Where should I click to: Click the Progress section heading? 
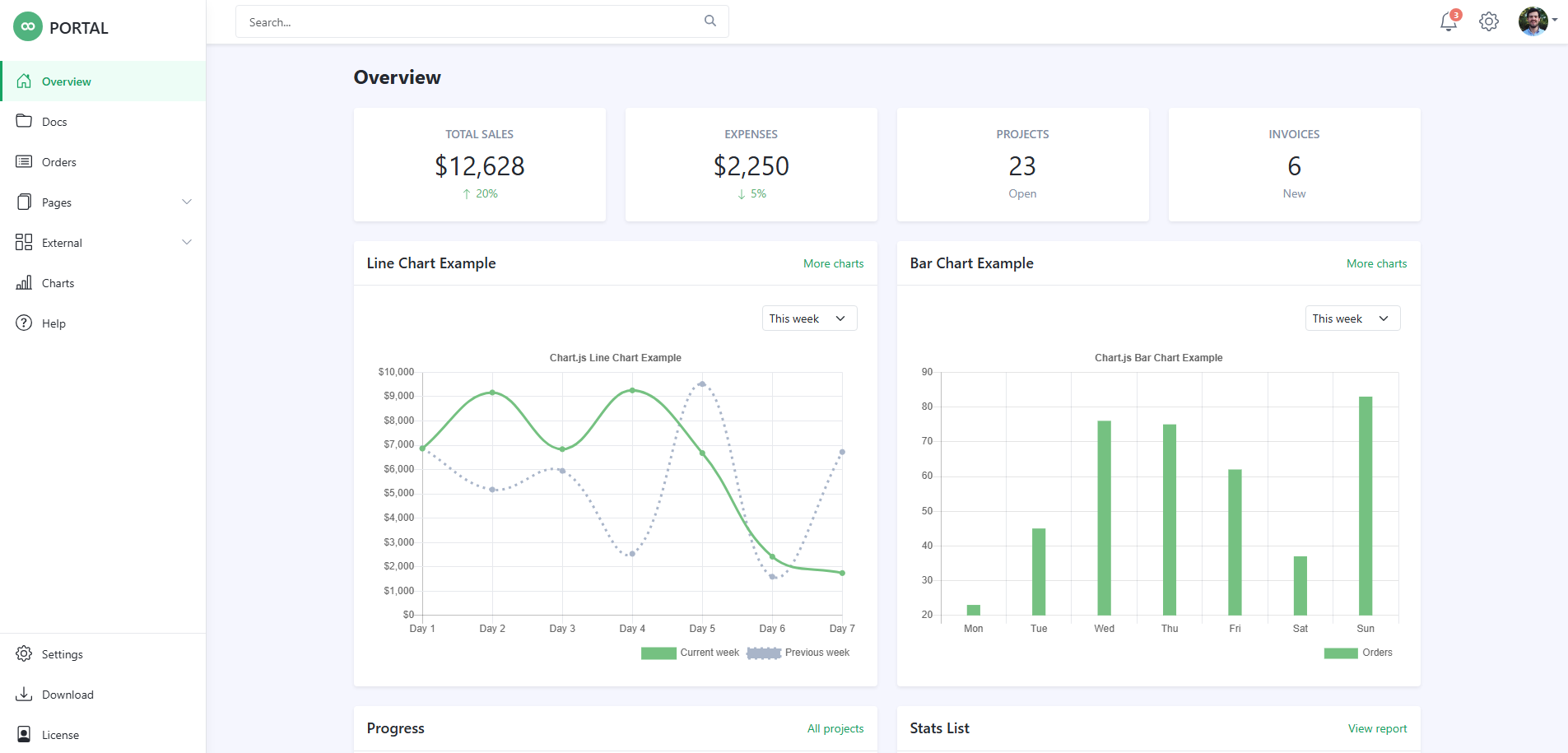[x=396, y=728]
